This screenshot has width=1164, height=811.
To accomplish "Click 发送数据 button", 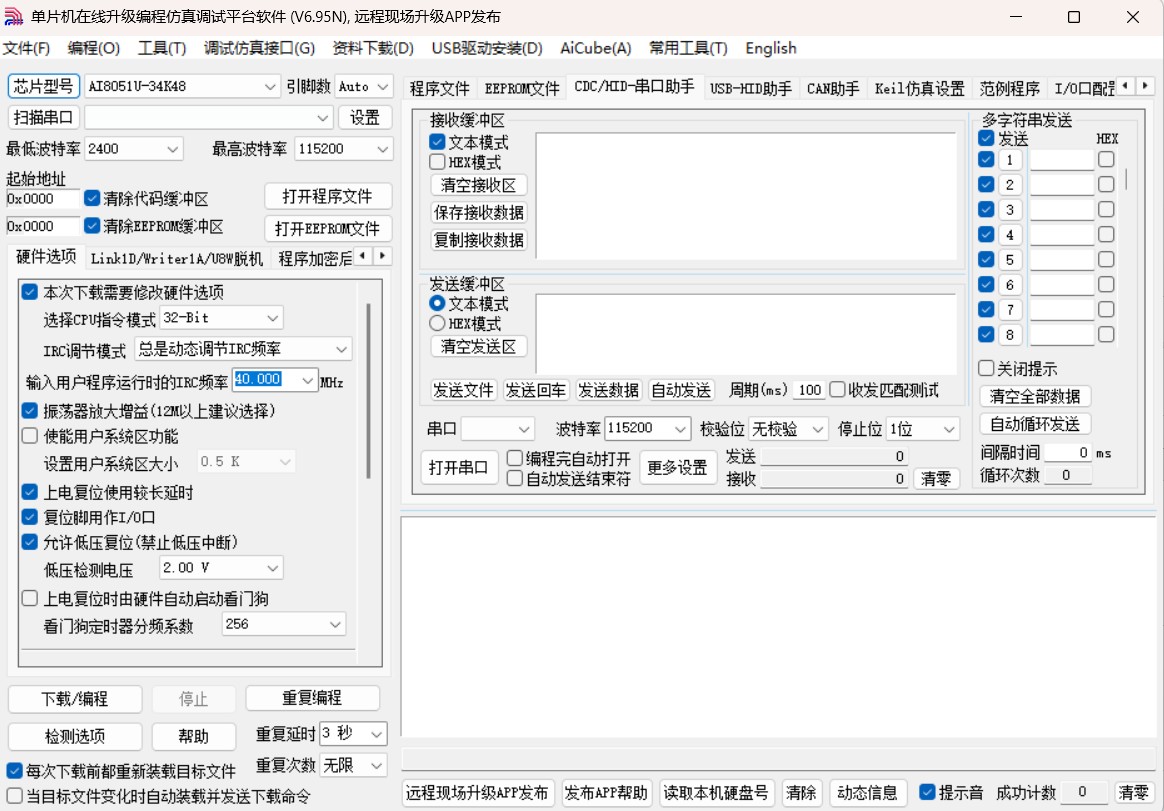I will point(609,390).
